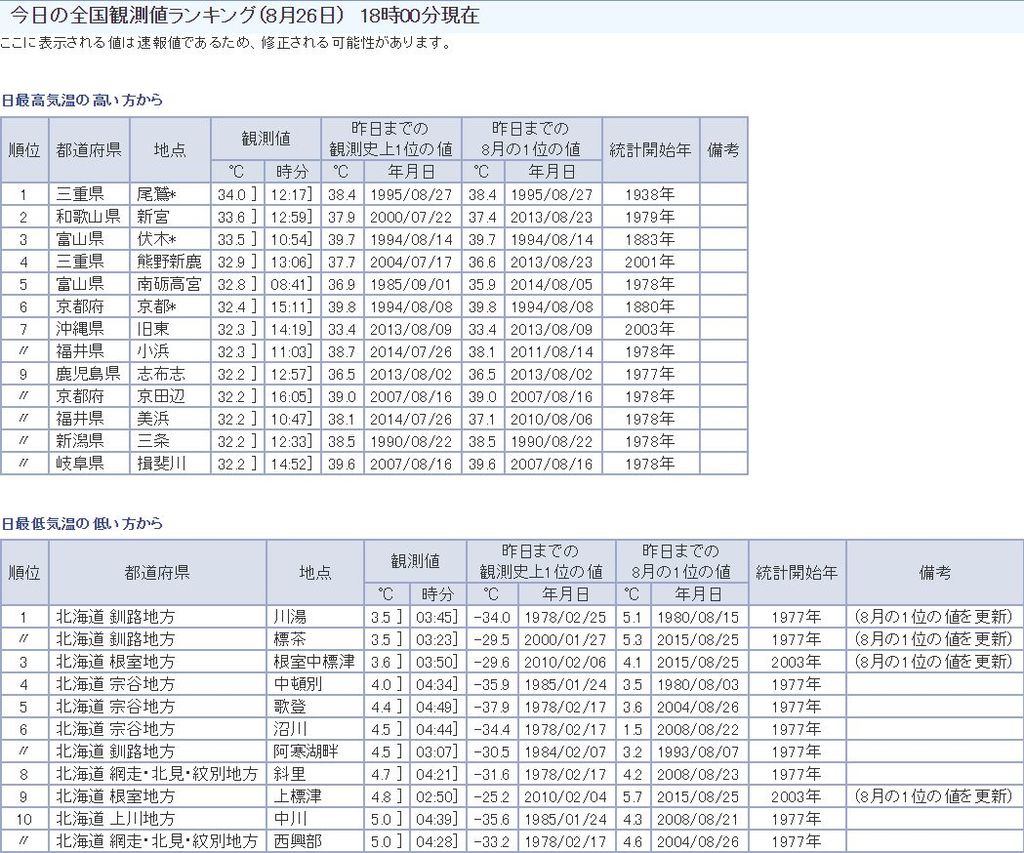
Task: Select the 伏木 observation point
Action: click(x=156, y=240)
